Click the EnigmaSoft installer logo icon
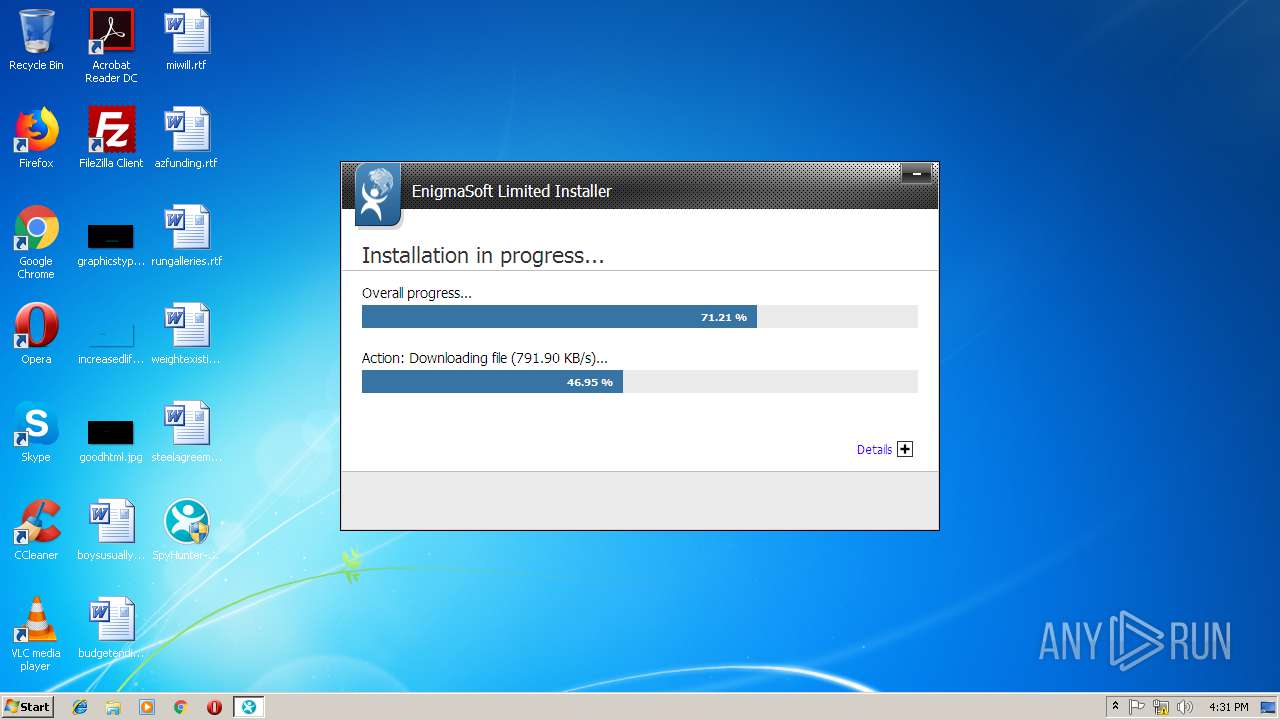 (378, 194)
